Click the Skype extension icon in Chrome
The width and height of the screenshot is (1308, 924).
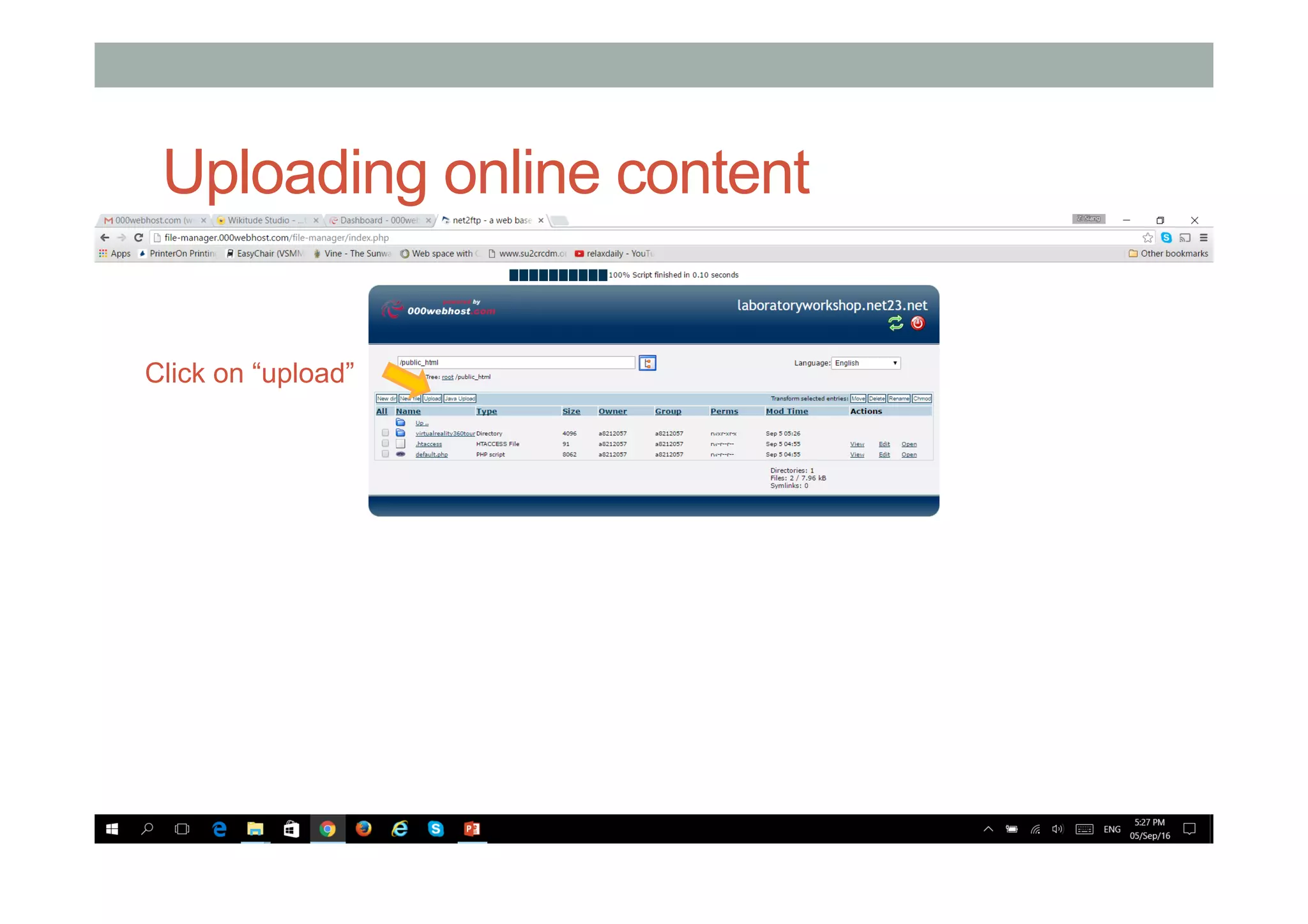pyautogui.click(x=1166, y=238)
